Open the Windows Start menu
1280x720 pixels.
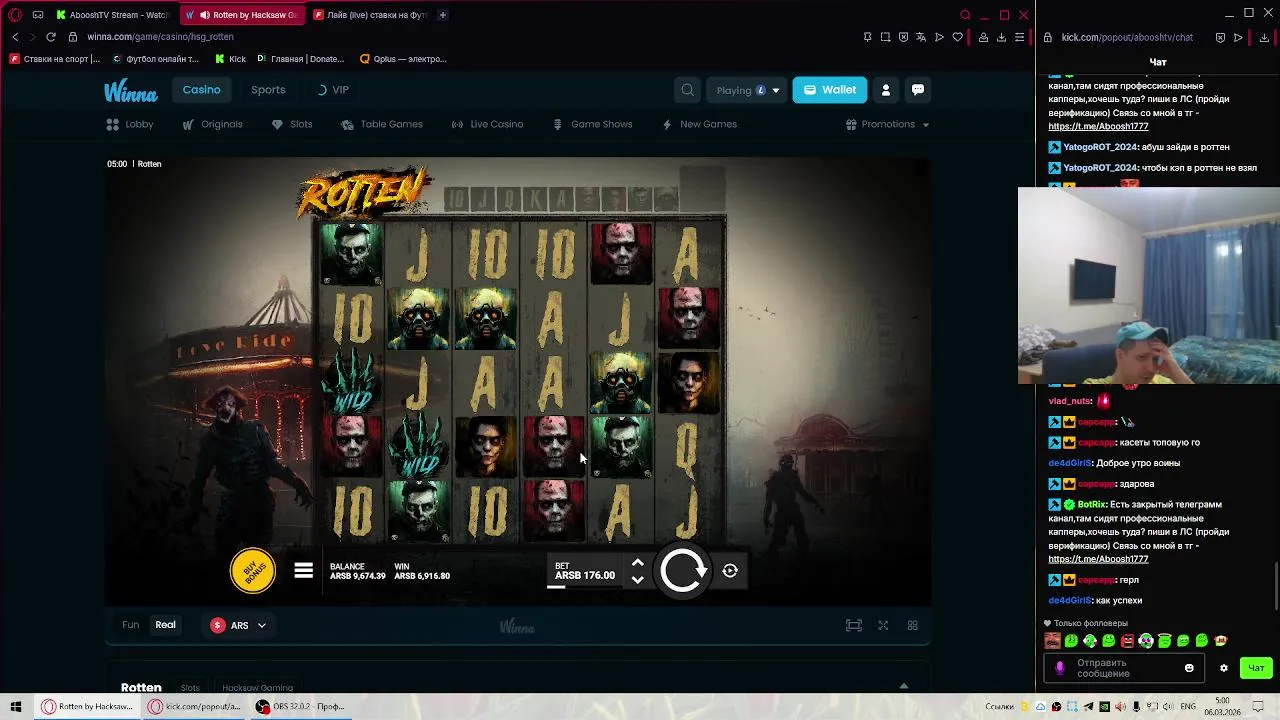point(15,706)
